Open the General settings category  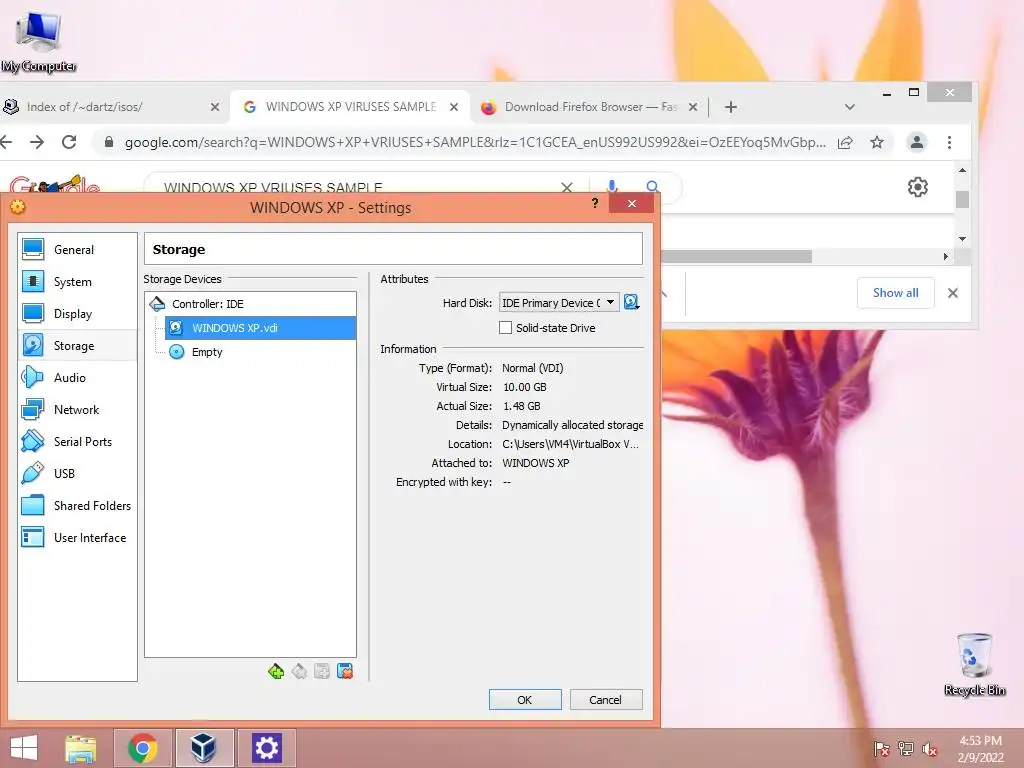(x=77, y=249)
